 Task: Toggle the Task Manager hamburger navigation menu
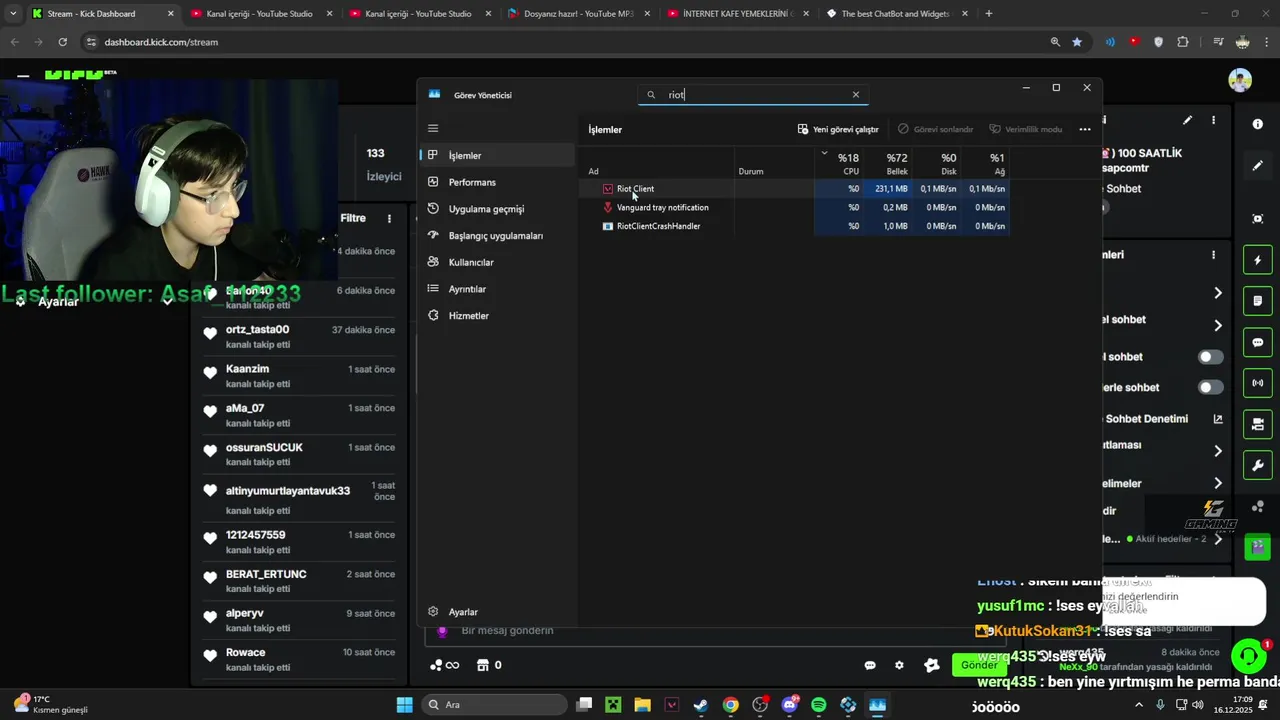pyautogui.click(x=433, y=128)
